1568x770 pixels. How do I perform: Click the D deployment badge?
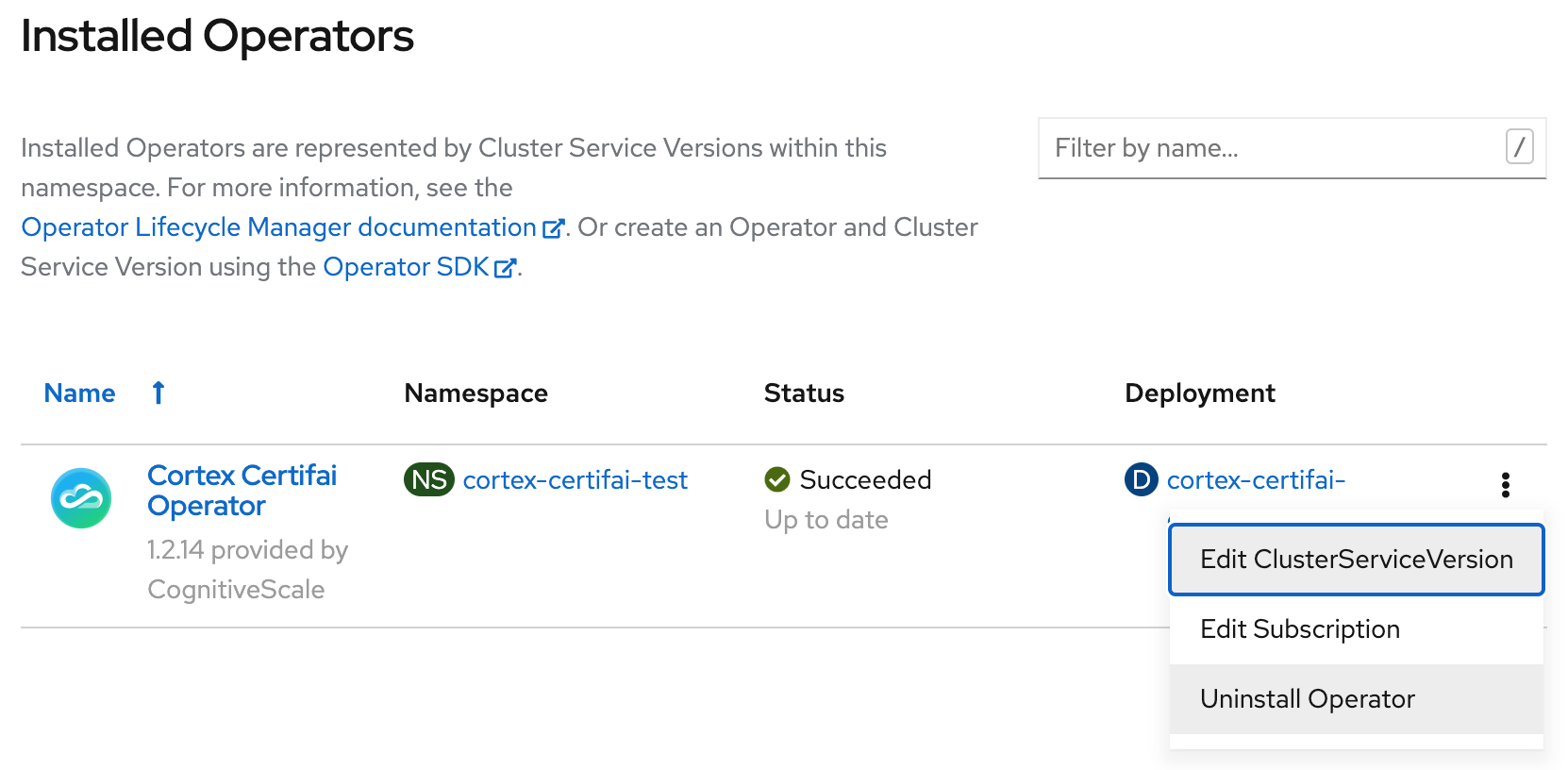1142,479
